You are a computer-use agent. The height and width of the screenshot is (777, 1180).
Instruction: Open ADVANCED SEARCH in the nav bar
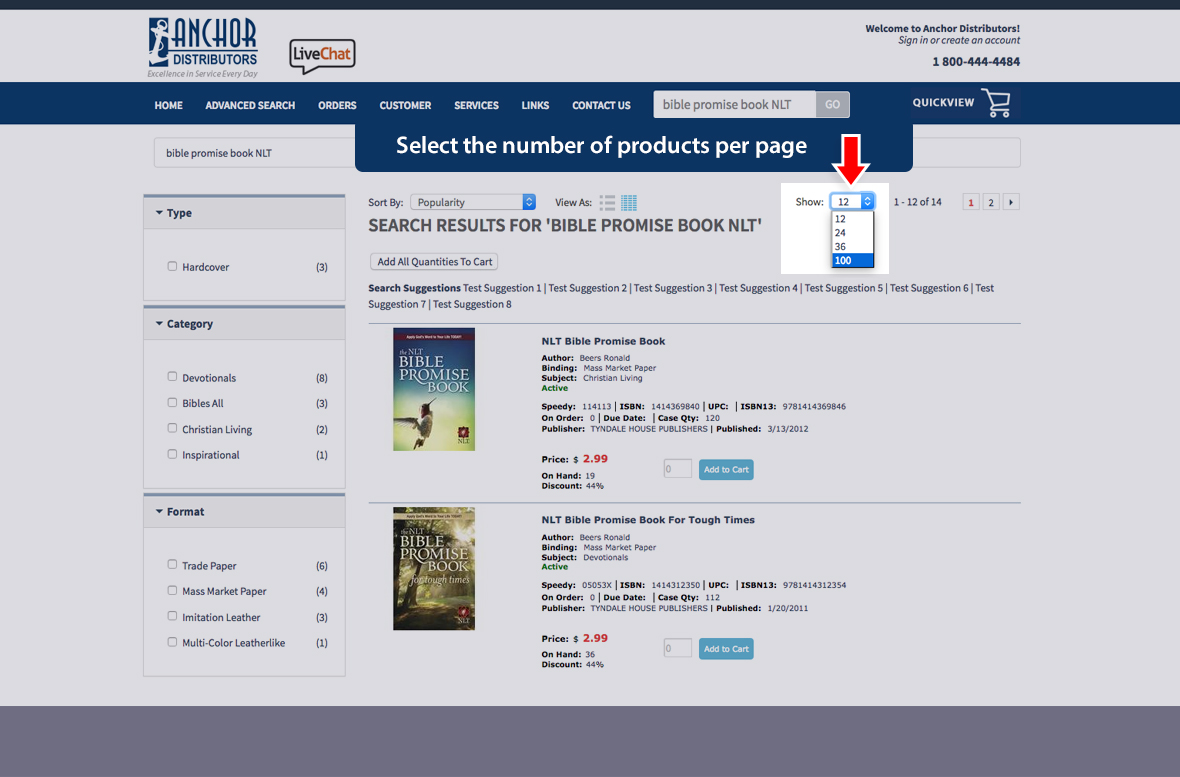(x=250, y=105)
